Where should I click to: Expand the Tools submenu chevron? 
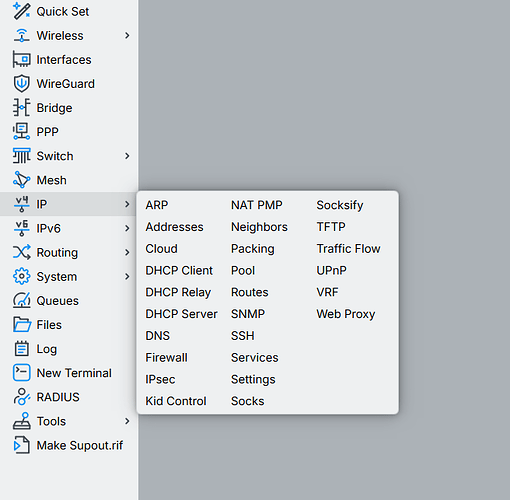pos(127,421)
